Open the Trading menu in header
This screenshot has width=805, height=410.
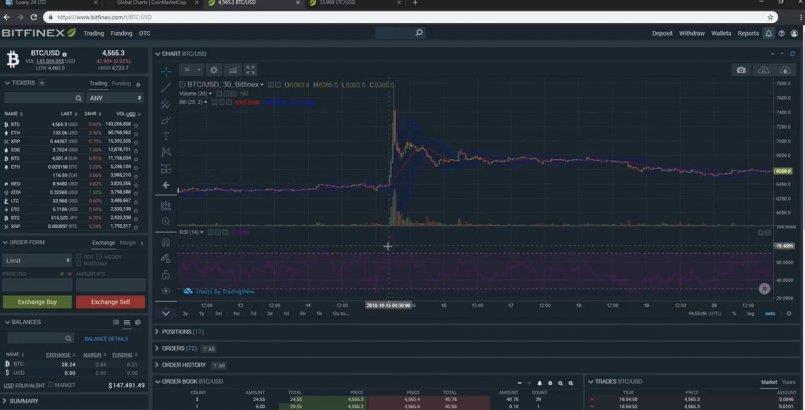pos(94,33)
